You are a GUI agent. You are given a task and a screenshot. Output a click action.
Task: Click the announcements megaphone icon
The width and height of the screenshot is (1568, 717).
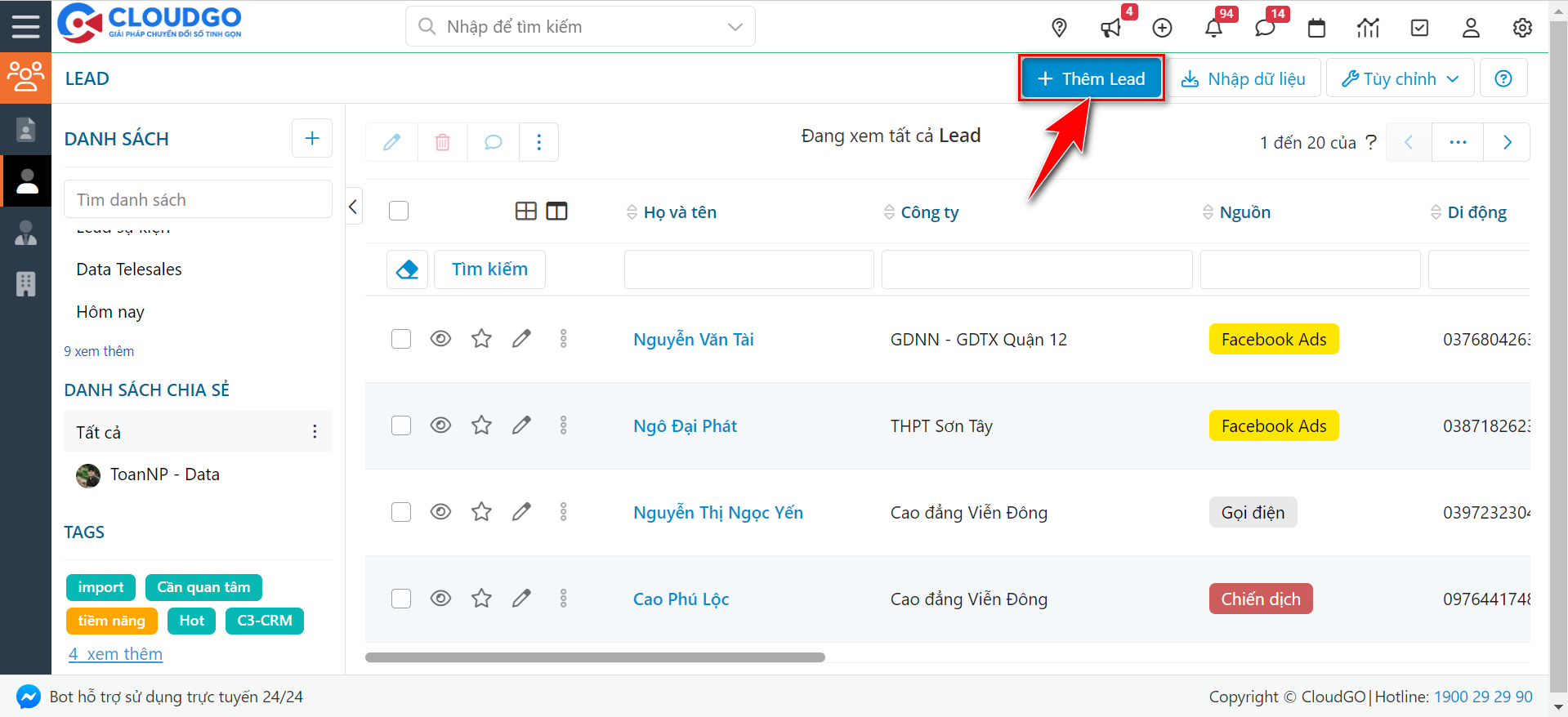[1110, 28]
